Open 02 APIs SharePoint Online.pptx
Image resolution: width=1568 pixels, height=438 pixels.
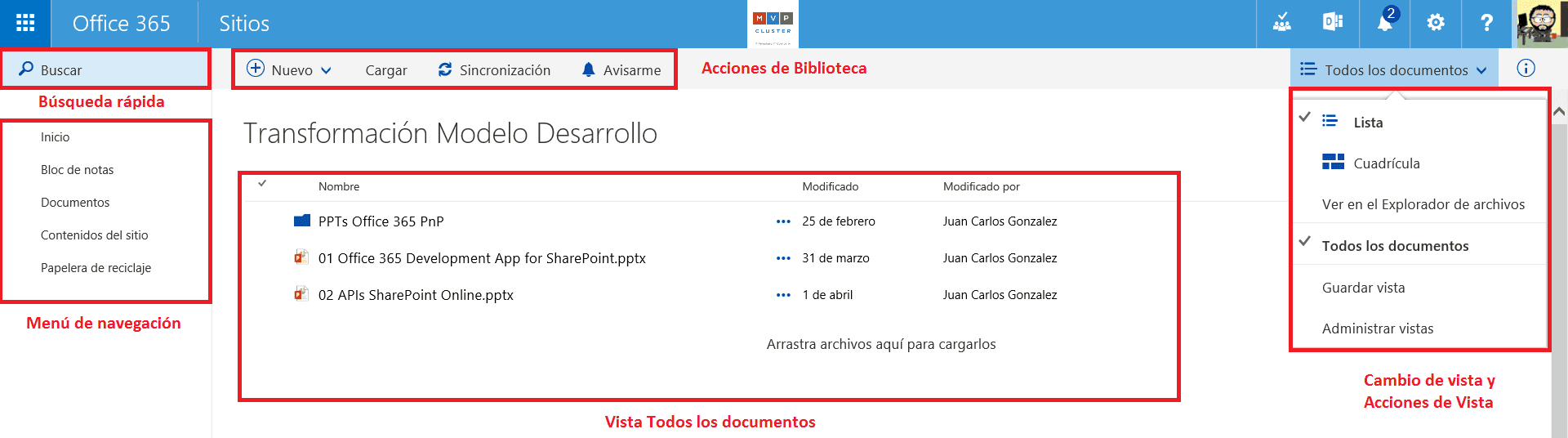[416, 295]
